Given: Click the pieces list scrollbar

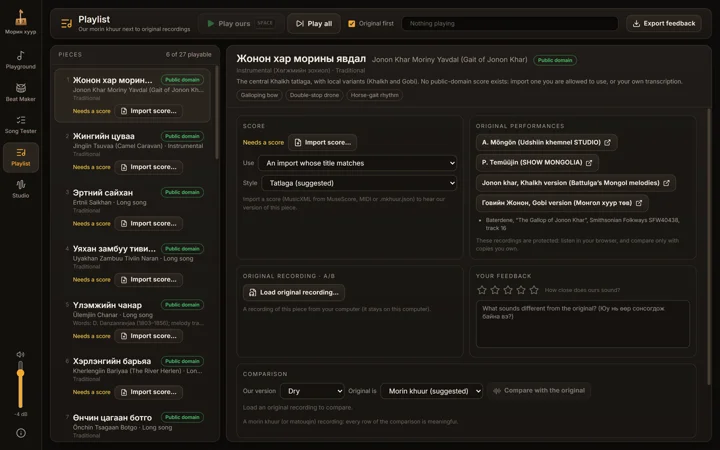Looking at the screenshot, I should coord(217,112).
